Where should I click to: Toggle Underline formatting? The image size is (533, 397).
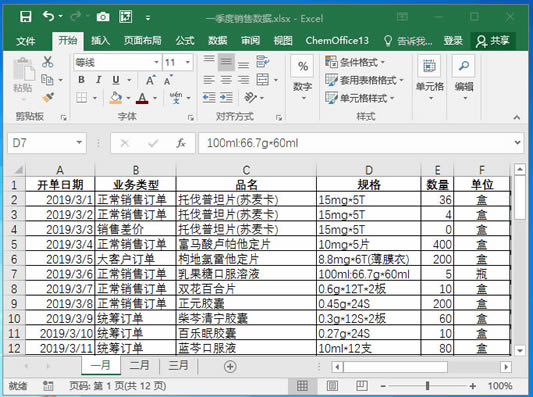point(116,80)
